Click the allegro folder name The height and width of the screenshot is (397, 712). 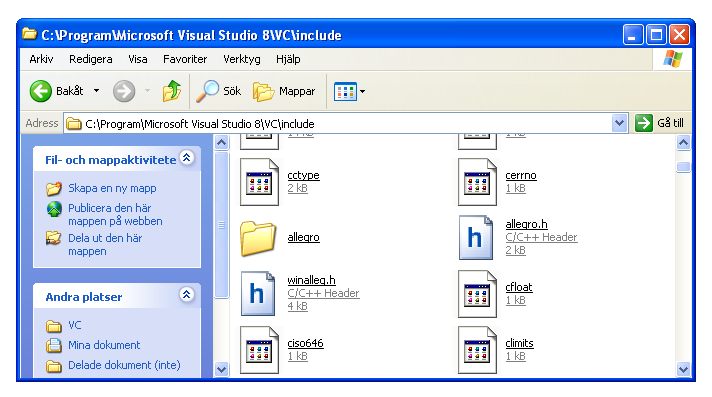pyautogui.click(x=303, y=237)
